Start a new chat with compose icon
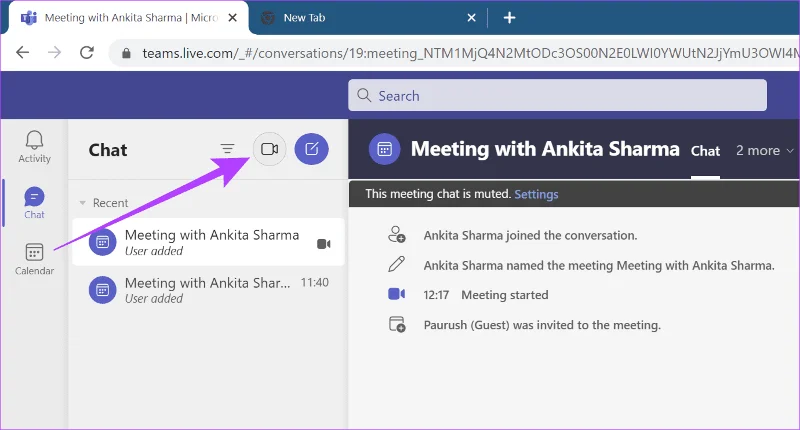800x430 pixels. (x=311, y=149)
